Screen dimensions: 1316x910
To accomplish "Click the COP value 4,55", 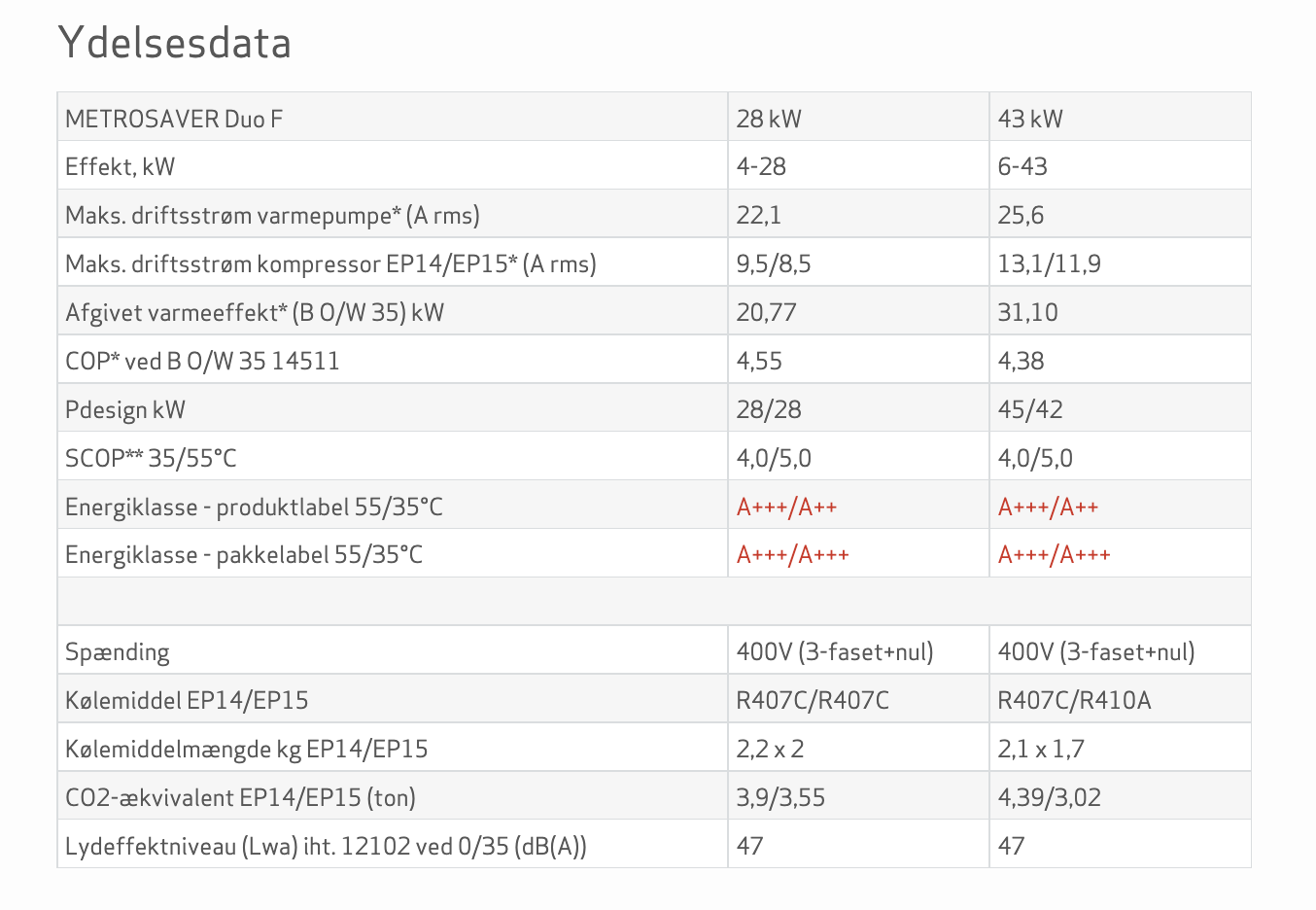I will pyautogui.click(x=759, y=361).
